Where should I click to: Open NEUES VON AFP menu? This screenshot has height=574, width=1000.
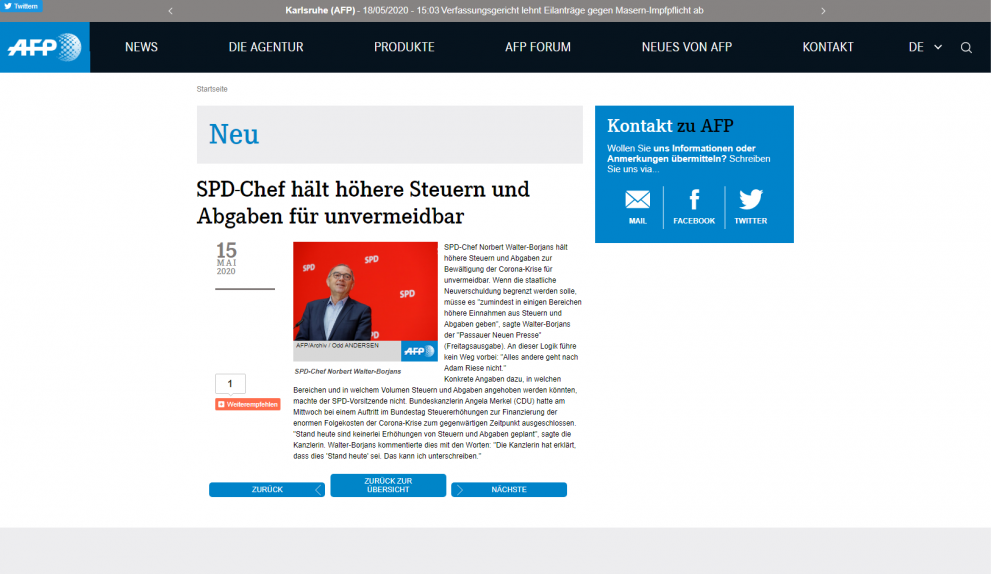click(686, 47)
